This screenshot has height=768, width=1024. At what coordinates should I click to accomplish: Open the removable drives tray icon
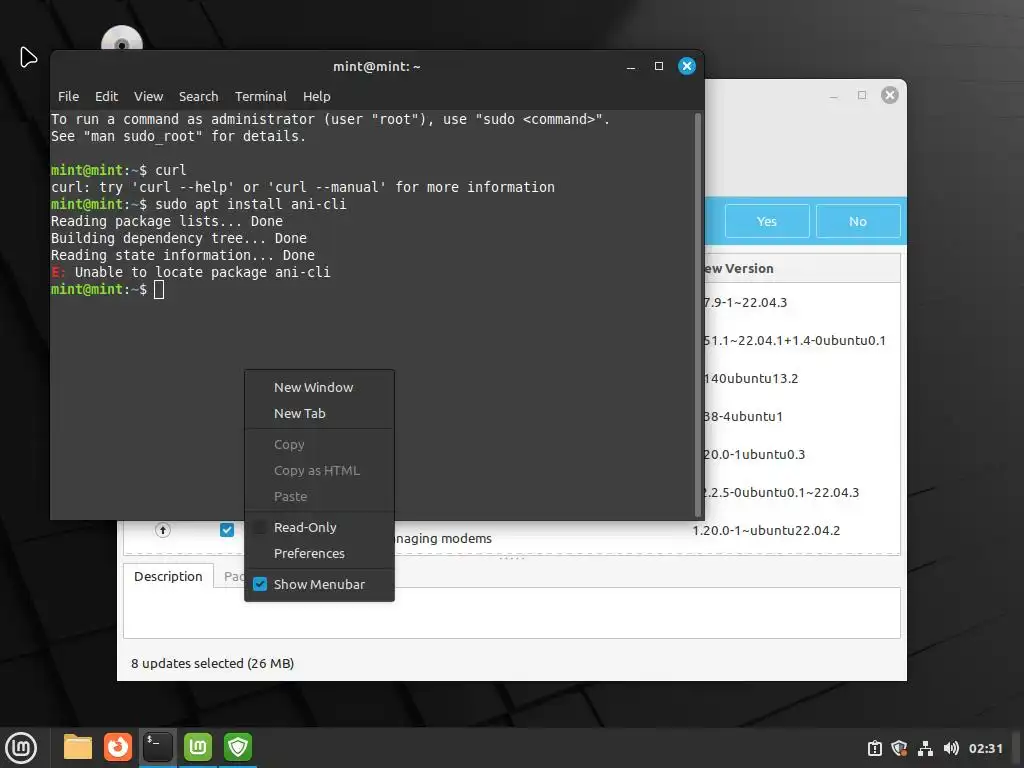click(874, 748)
